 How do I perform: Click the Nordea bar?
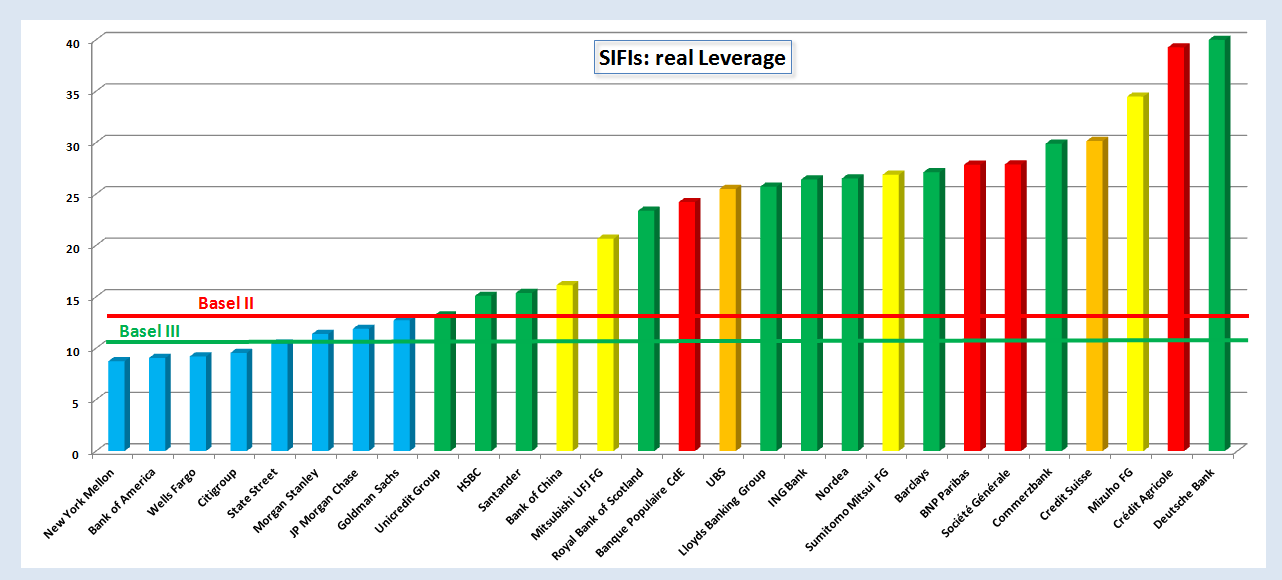tap(852, 313)
